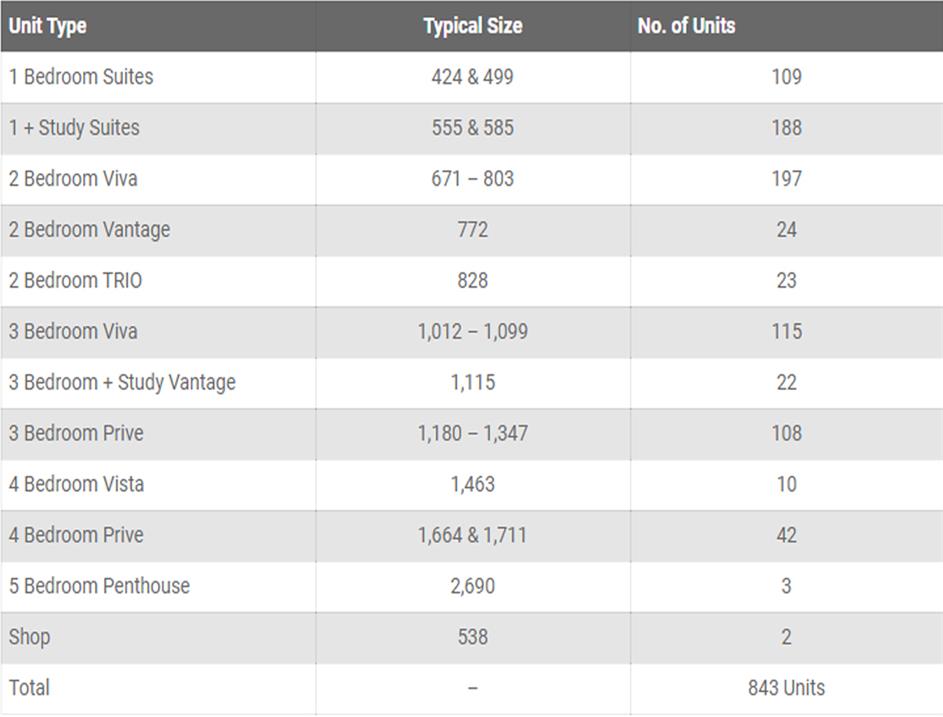Click the Unit Type column header

pos(48,26)
